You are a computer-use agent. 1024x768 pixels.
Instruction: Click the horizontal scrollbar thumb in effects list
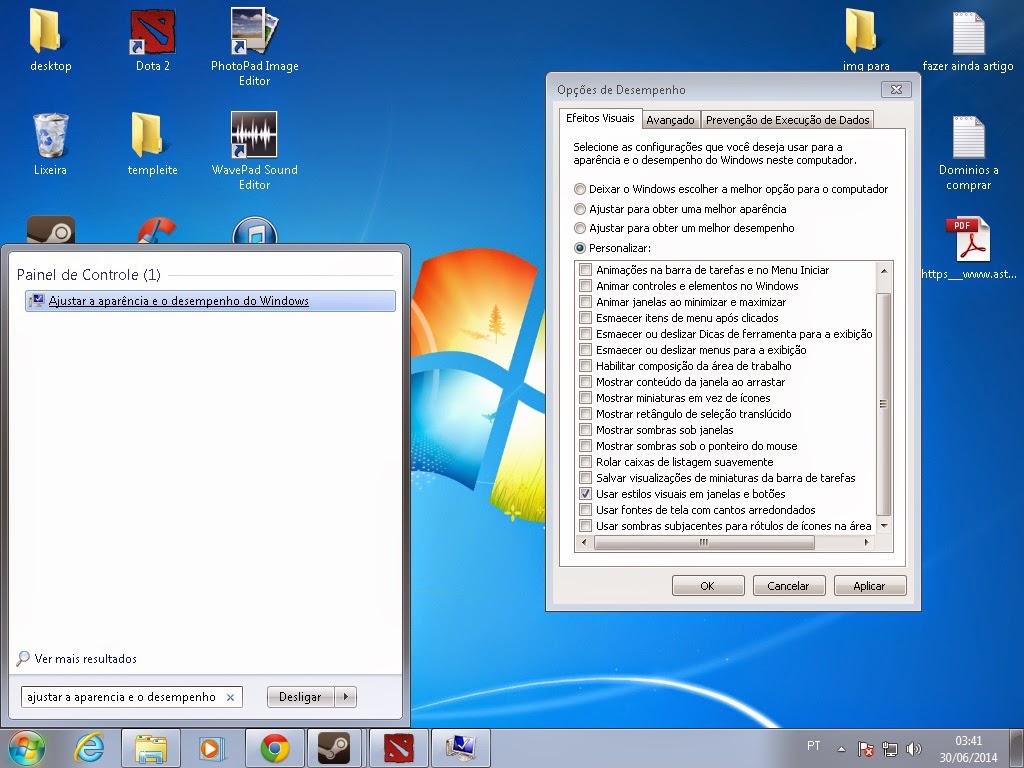[704, 542]
